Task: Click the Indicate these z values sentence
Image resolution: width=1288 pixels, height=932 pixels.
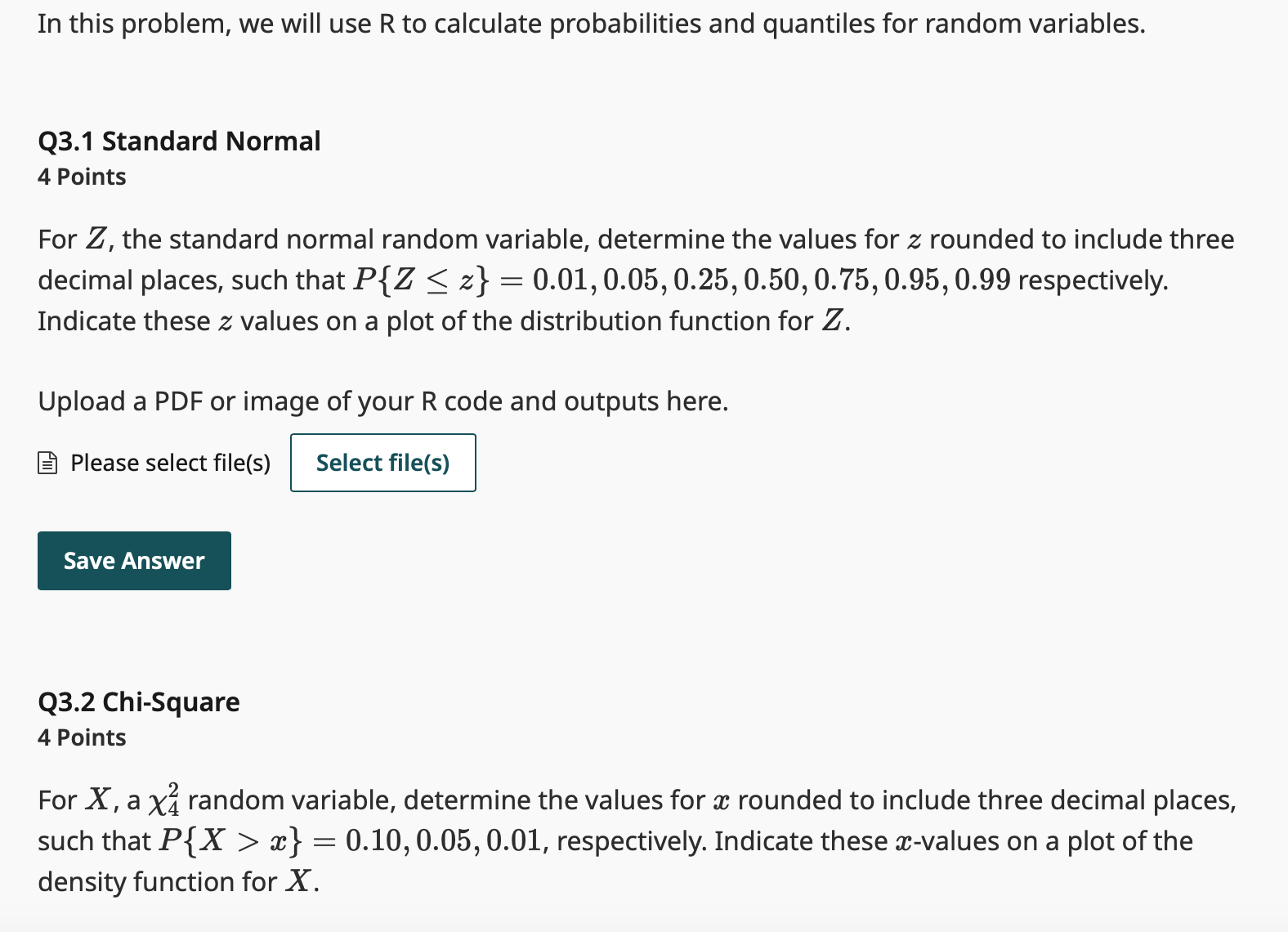Action: 445,321
